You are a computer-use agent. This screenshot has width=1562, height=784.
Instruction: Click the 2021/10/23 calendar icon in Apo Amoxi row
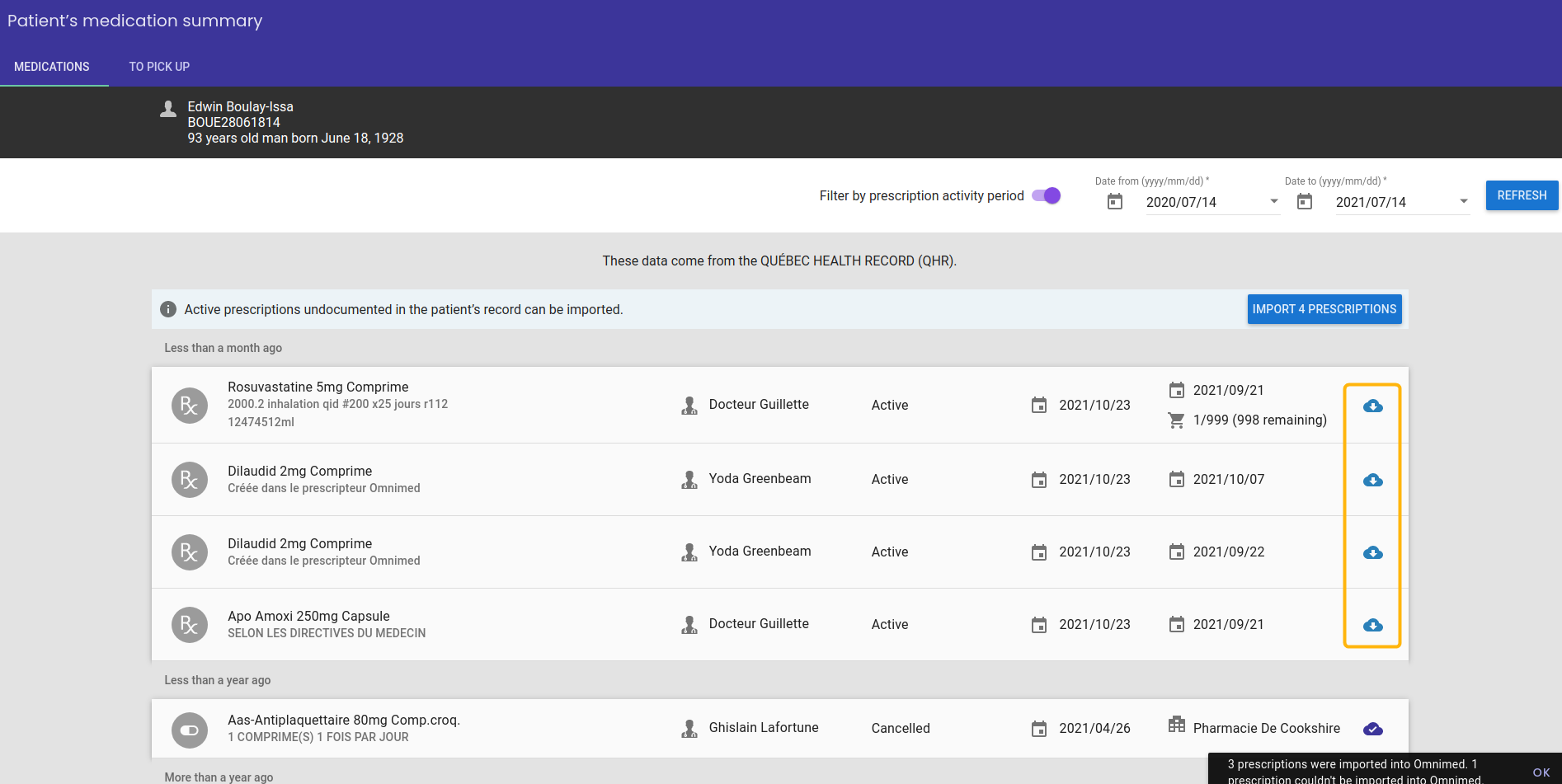pyautogui.click(x=1039, y=625)
